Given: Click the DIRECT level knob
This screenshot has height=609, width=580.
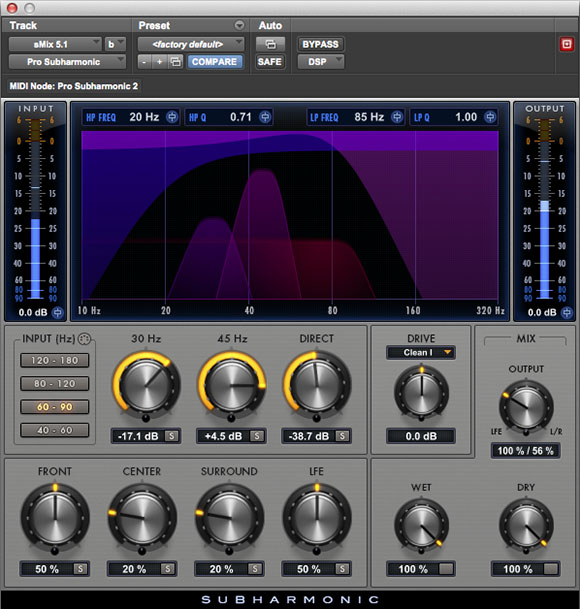Looking at the screenshot, I should (317, 386).
